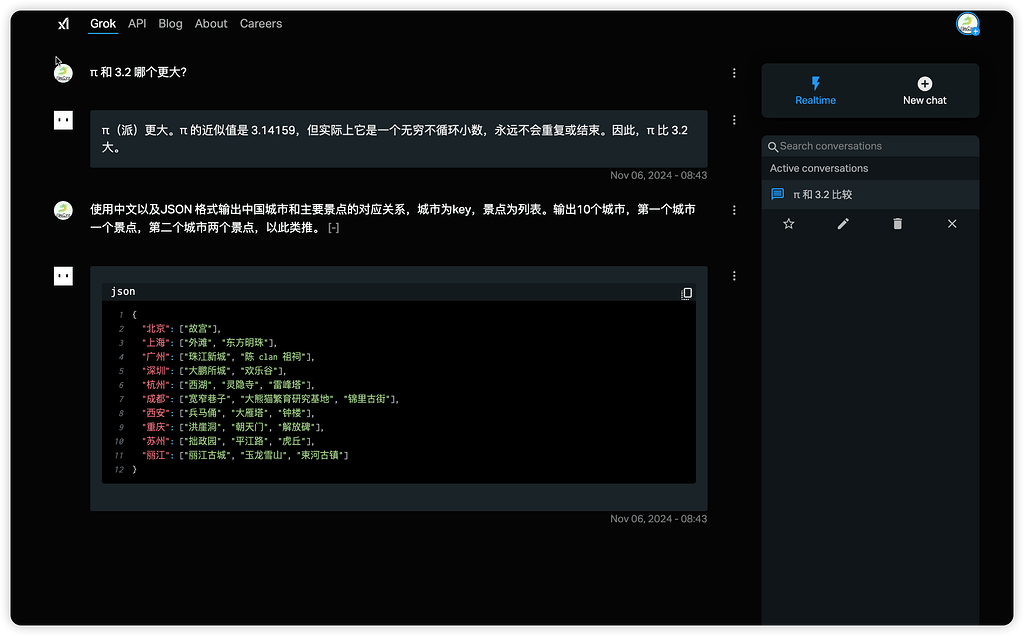
Task: Click the "上海" line in the code
Action: [210, 342]
